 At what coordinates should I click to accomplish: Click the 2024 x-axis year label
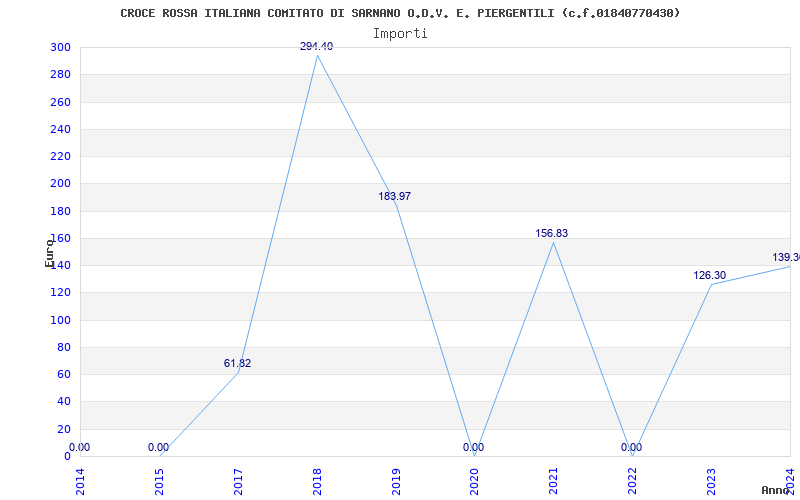click(790, 481)
